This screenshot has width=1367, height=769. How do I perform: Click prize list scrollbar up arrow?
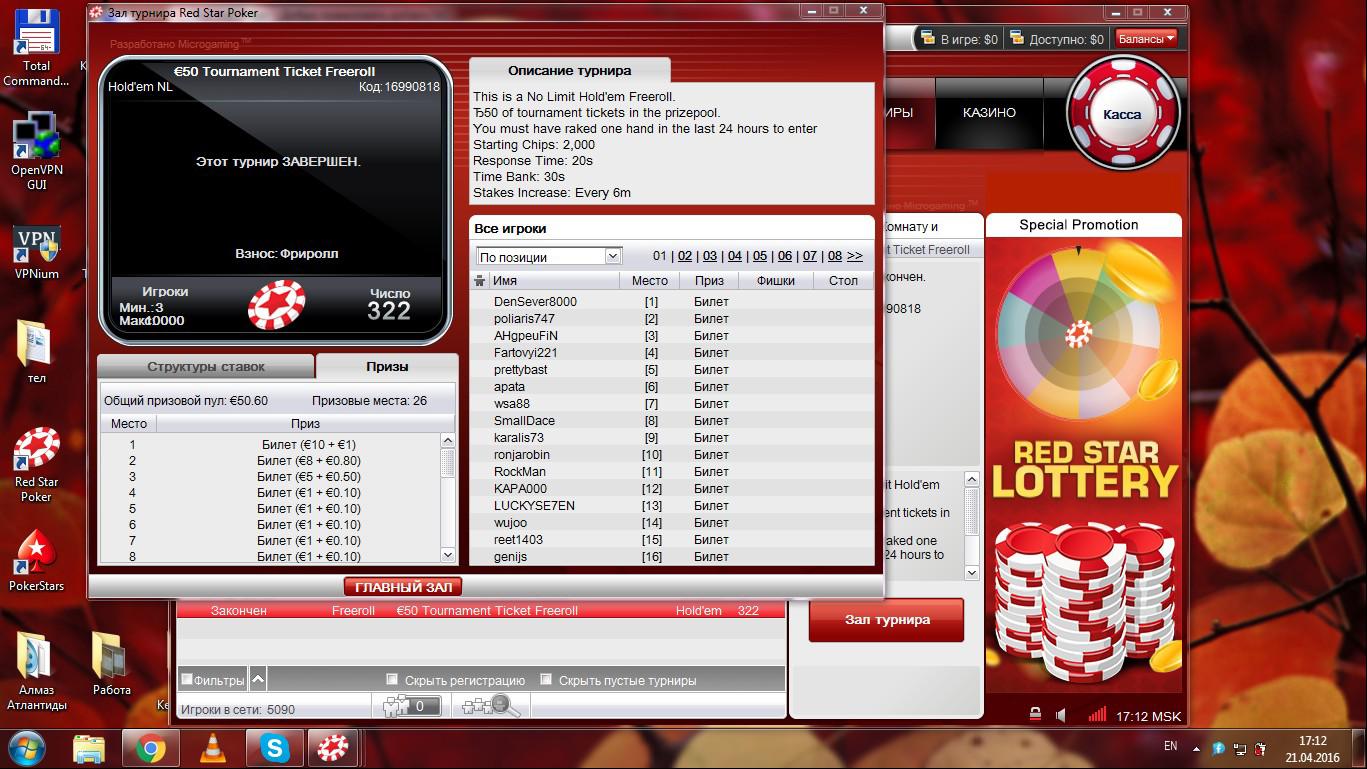tap(447, 441)
